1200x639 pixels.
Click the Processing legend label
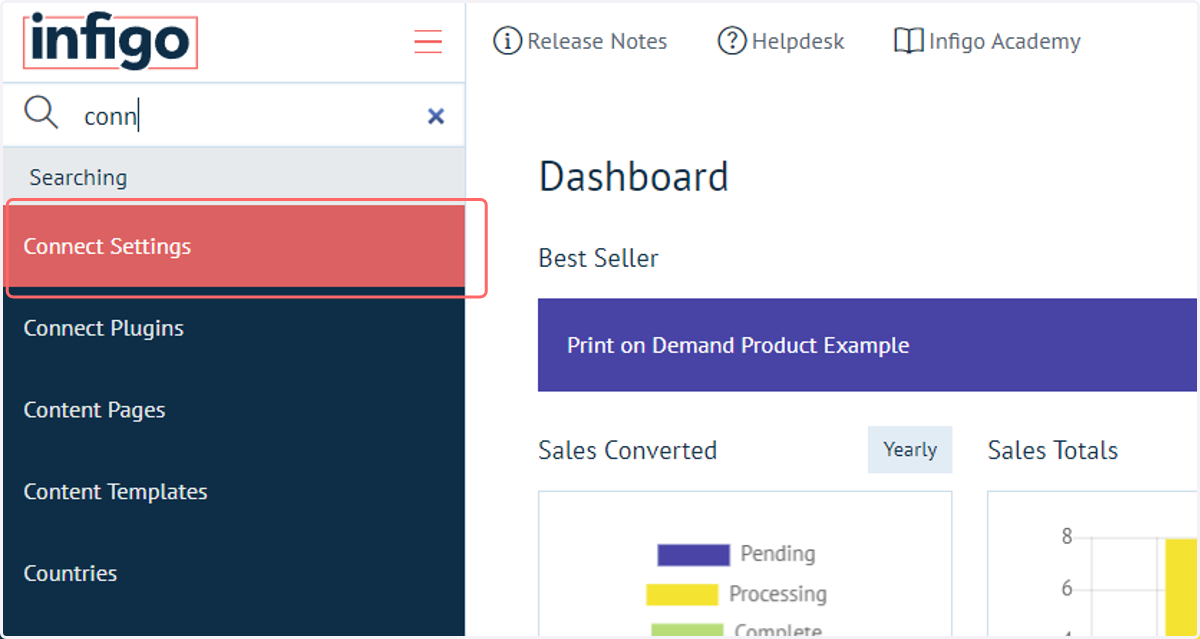click(778, 594)
